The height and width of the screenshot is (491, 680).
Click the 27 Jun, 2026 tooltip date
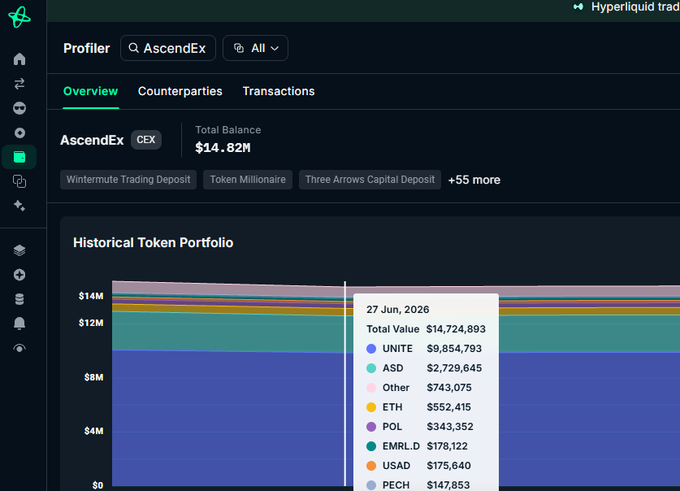(398, 310)
